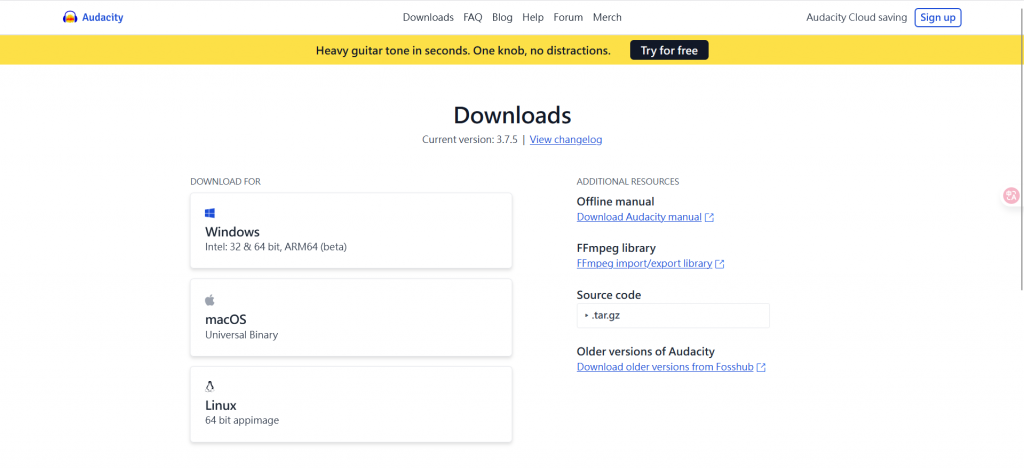The height and width of the screenshot is (468, 1024).
Task: Expand the .tar.gz source code disclosure
Action: pyautogui.click(x=673, y=315)
